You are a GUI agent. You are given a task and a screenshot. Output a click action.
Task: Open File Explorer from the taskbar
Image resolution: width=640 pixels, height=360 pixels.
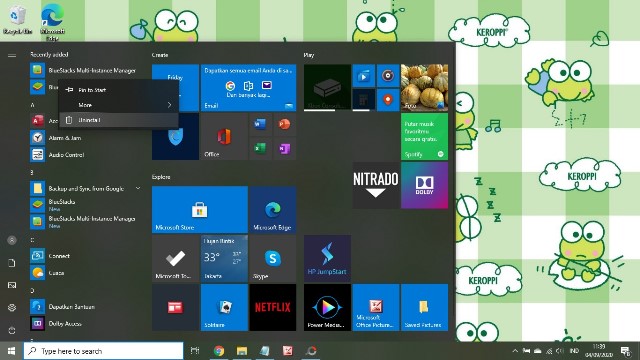[x=242, y=351]
